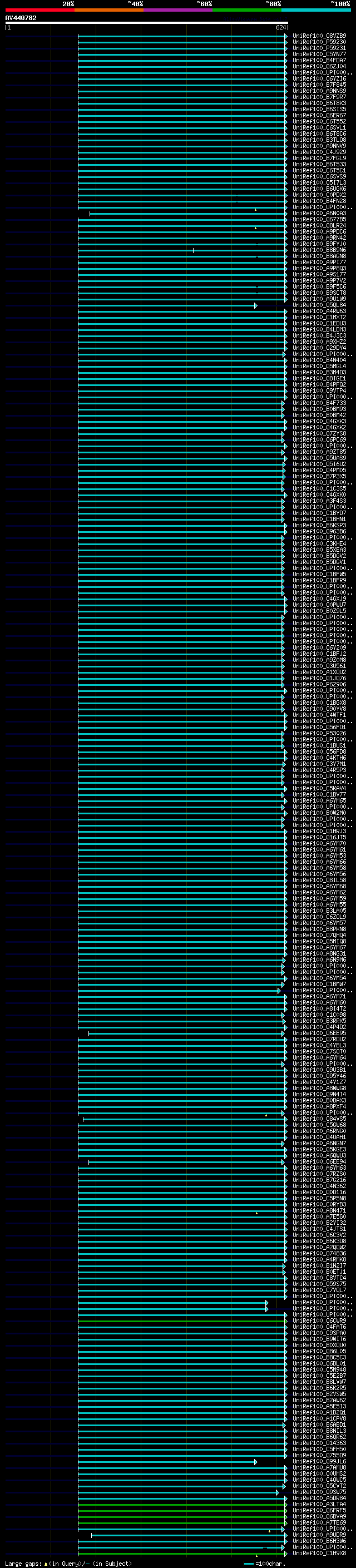
Task: Click label UniRef100_A8NG31
Action: [x=319, y=953]
